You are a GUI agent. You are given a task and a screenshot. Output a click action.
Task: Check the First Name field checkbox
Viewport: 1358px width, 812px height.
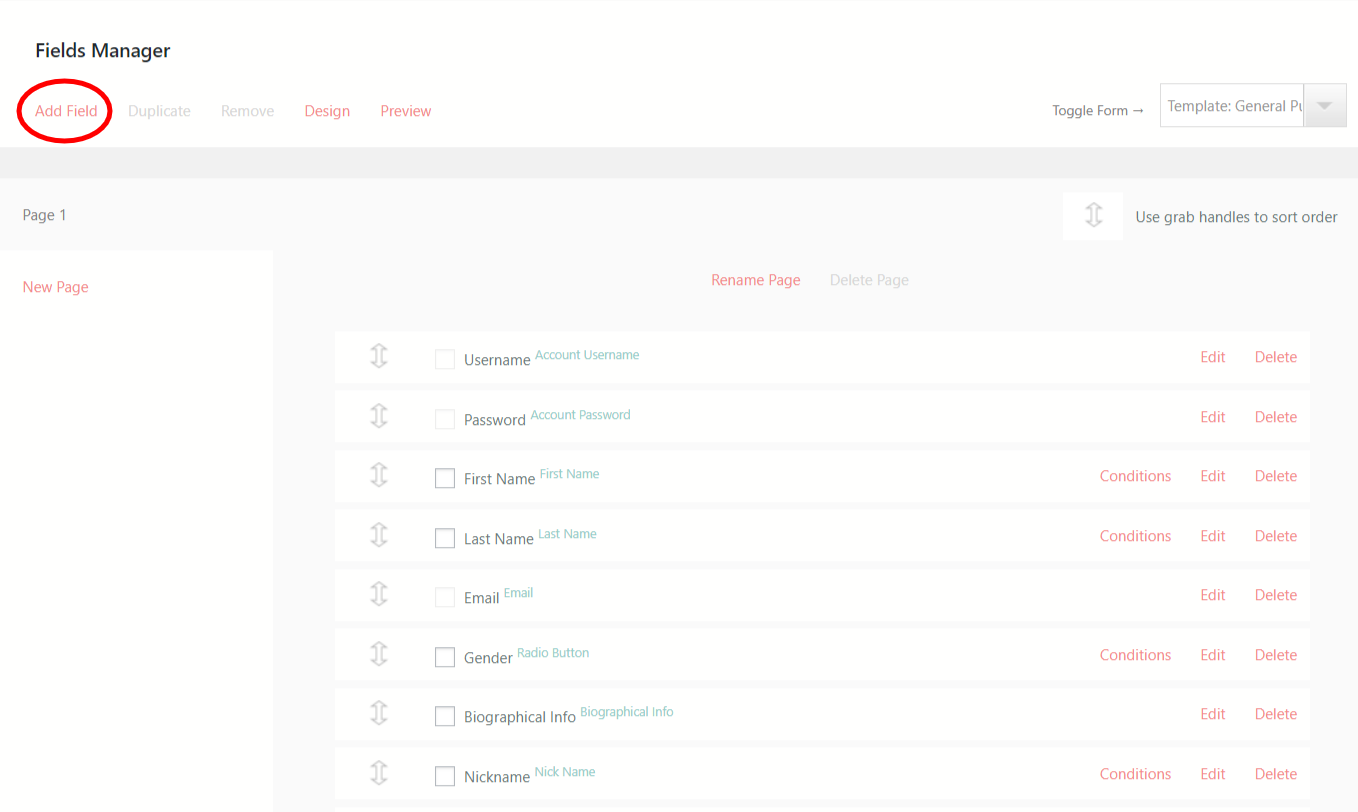pos(445,478)
